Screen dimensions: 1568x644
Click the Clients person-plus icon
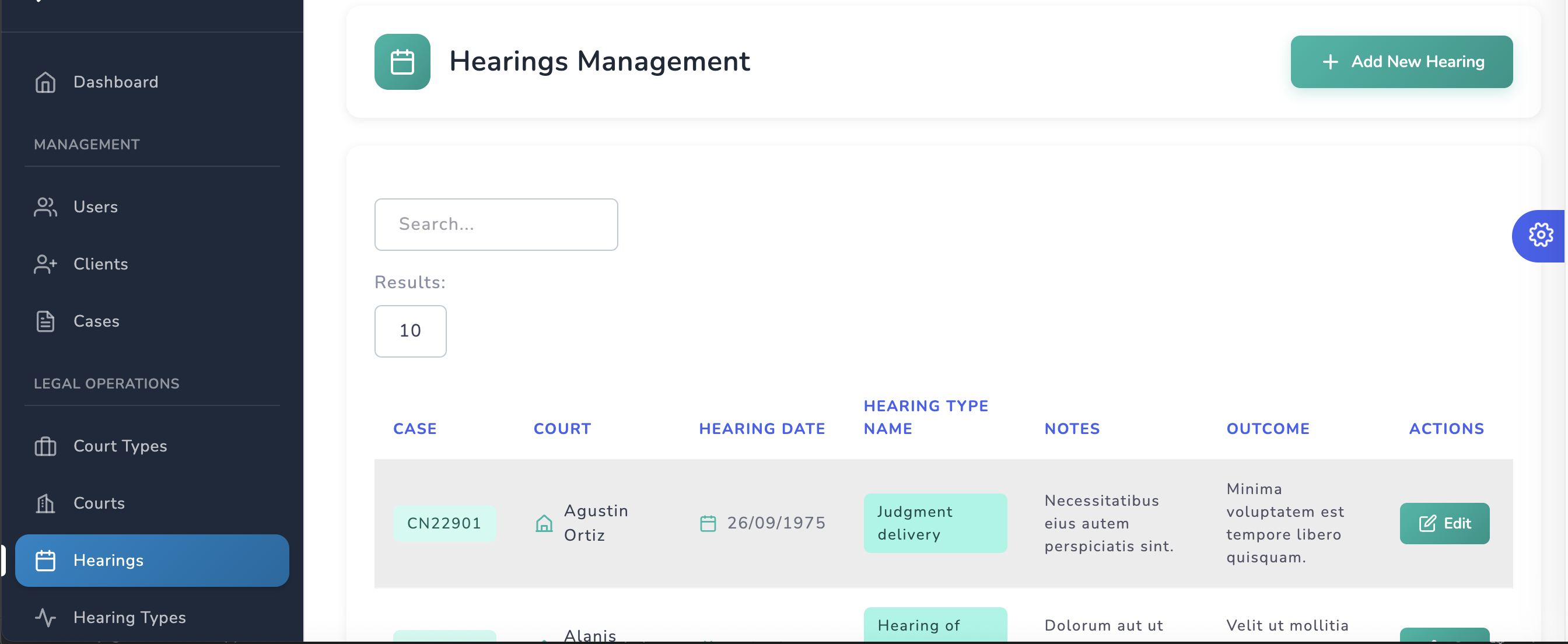(x=45, y=264)
